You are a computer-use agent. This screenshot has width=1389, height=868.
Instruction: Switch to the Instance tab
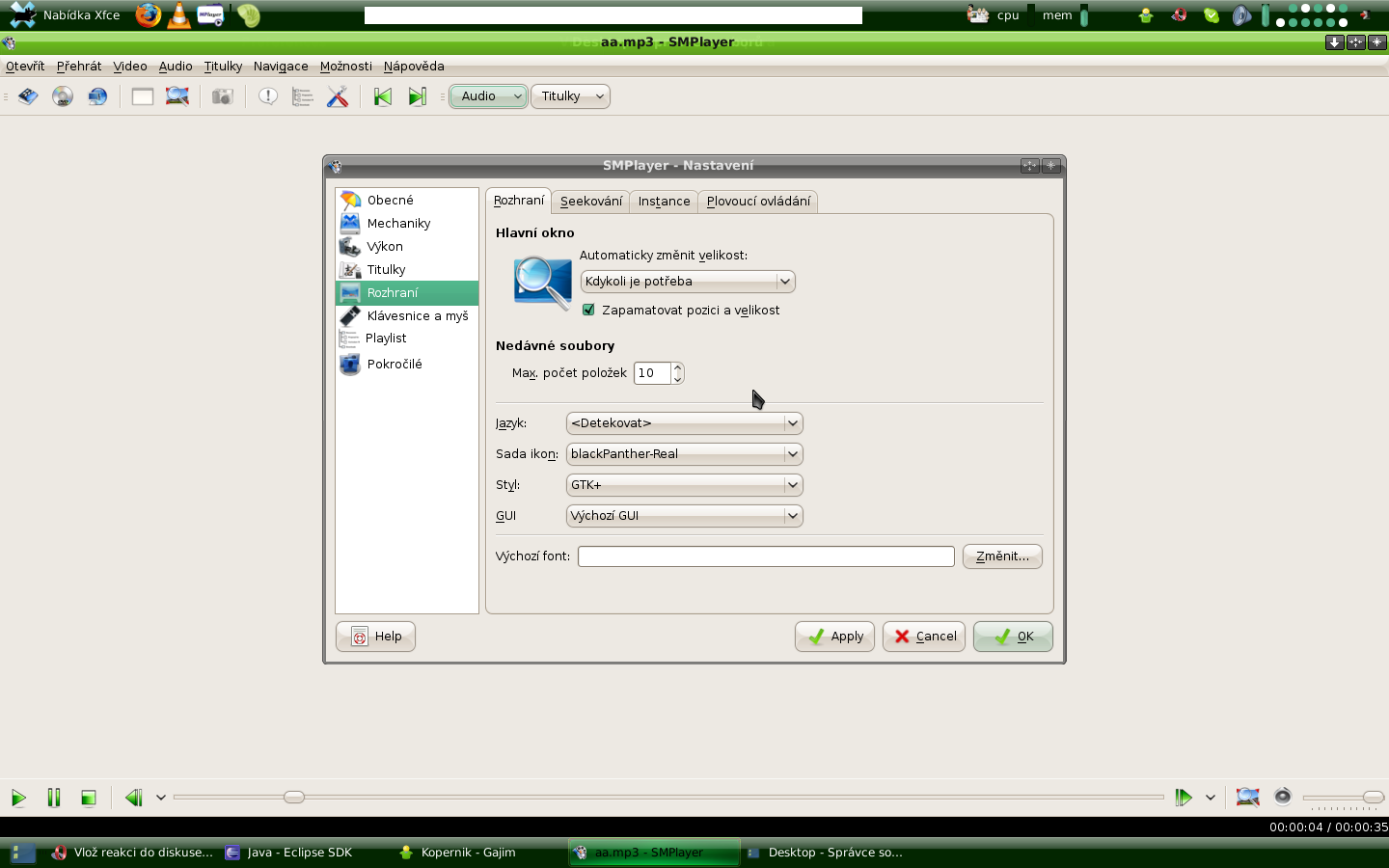point(665,202)
